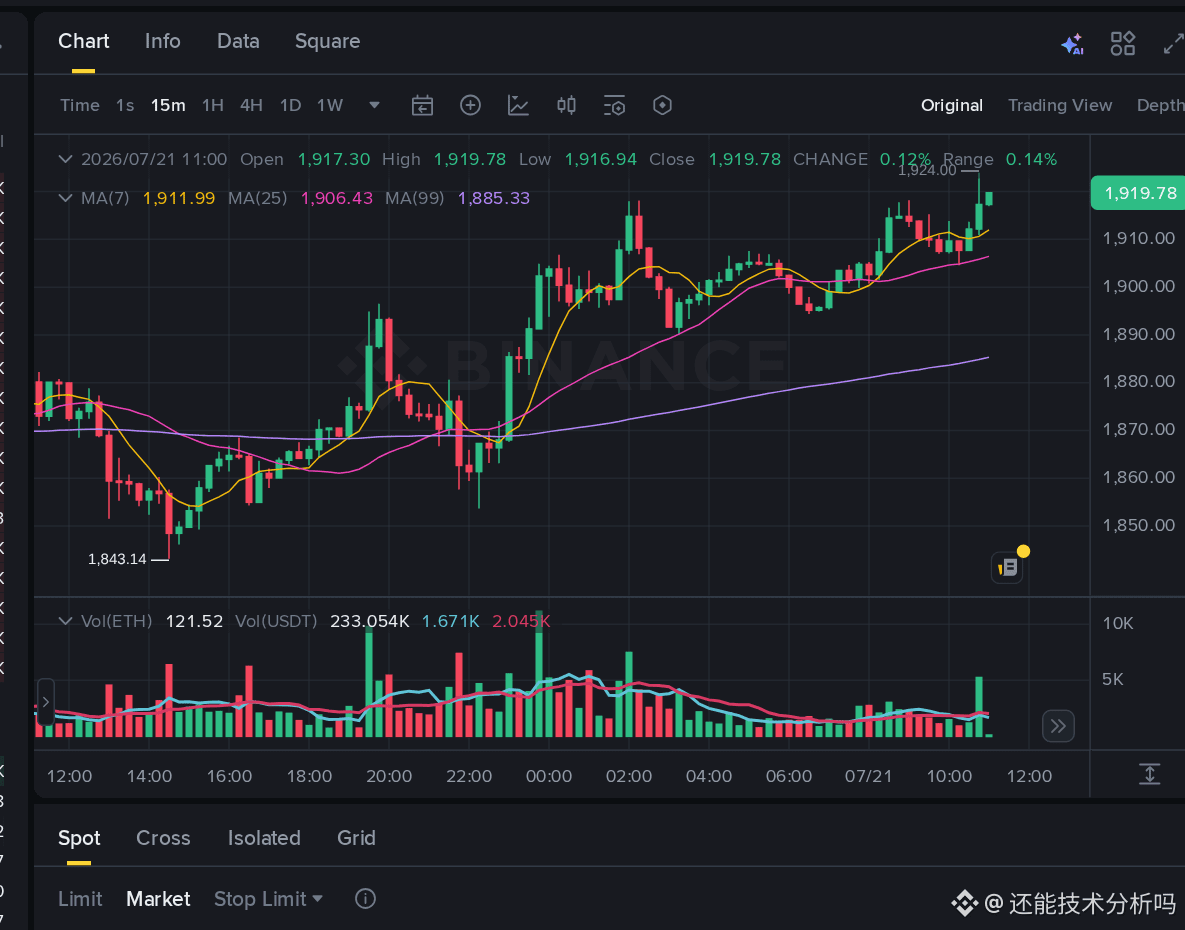Open the news note icon on chart
This screenshot has height=930, width=1185.
[x=1007, y=567]
